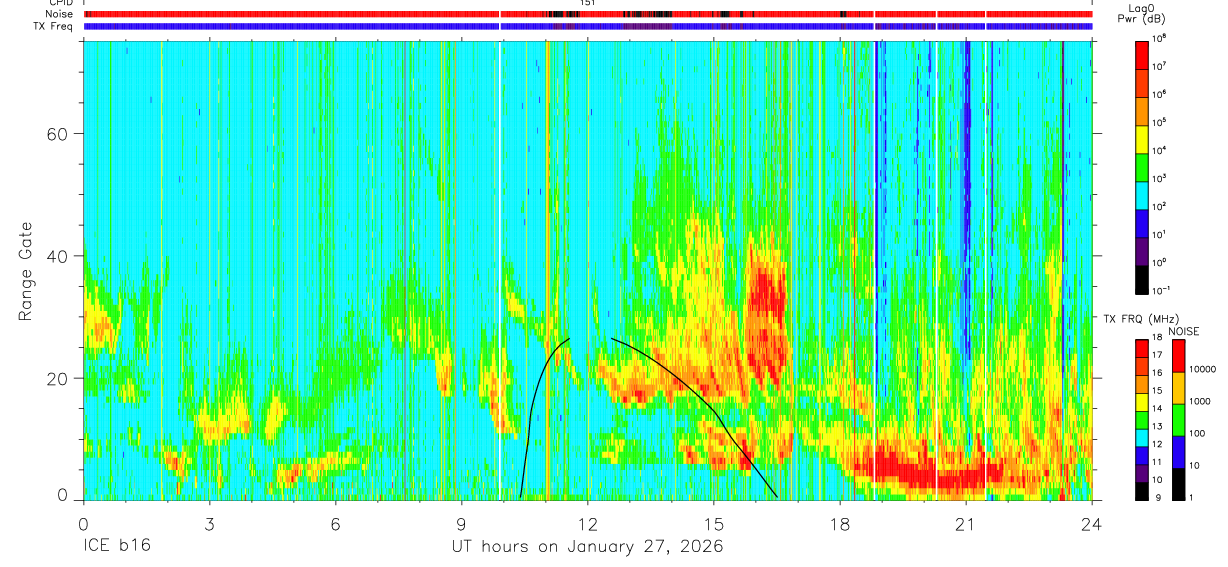
Task: Click the y-axis tick label '60'
Action: coord(58,133)
